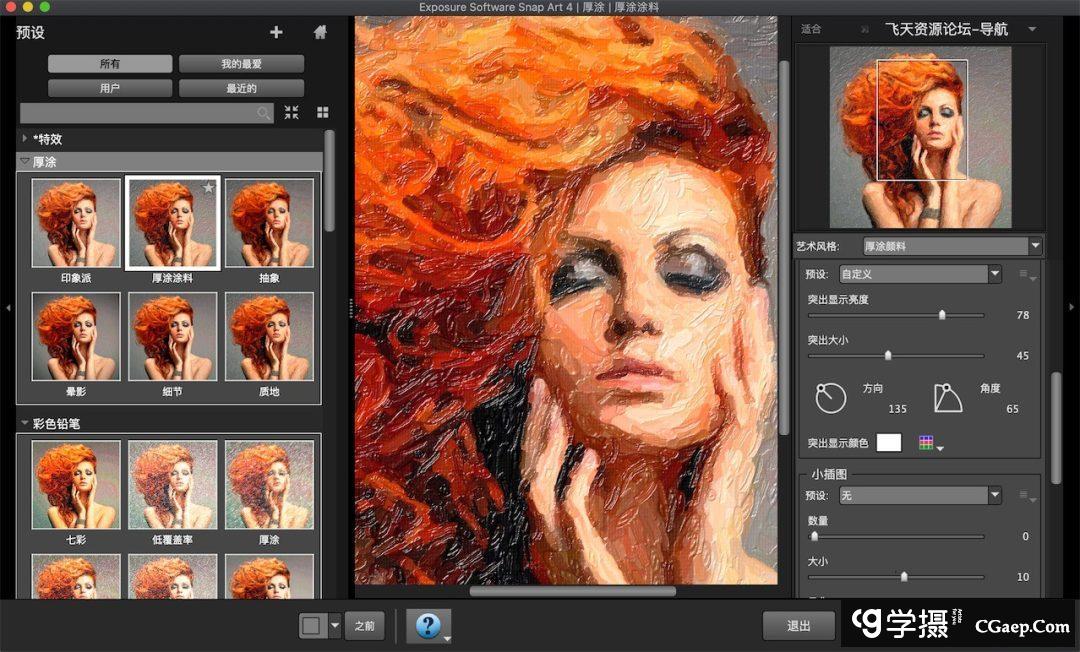Toggle the 之前 before-view button
The width and height of the screenshot is (1080, 652).
click(365, 626)
